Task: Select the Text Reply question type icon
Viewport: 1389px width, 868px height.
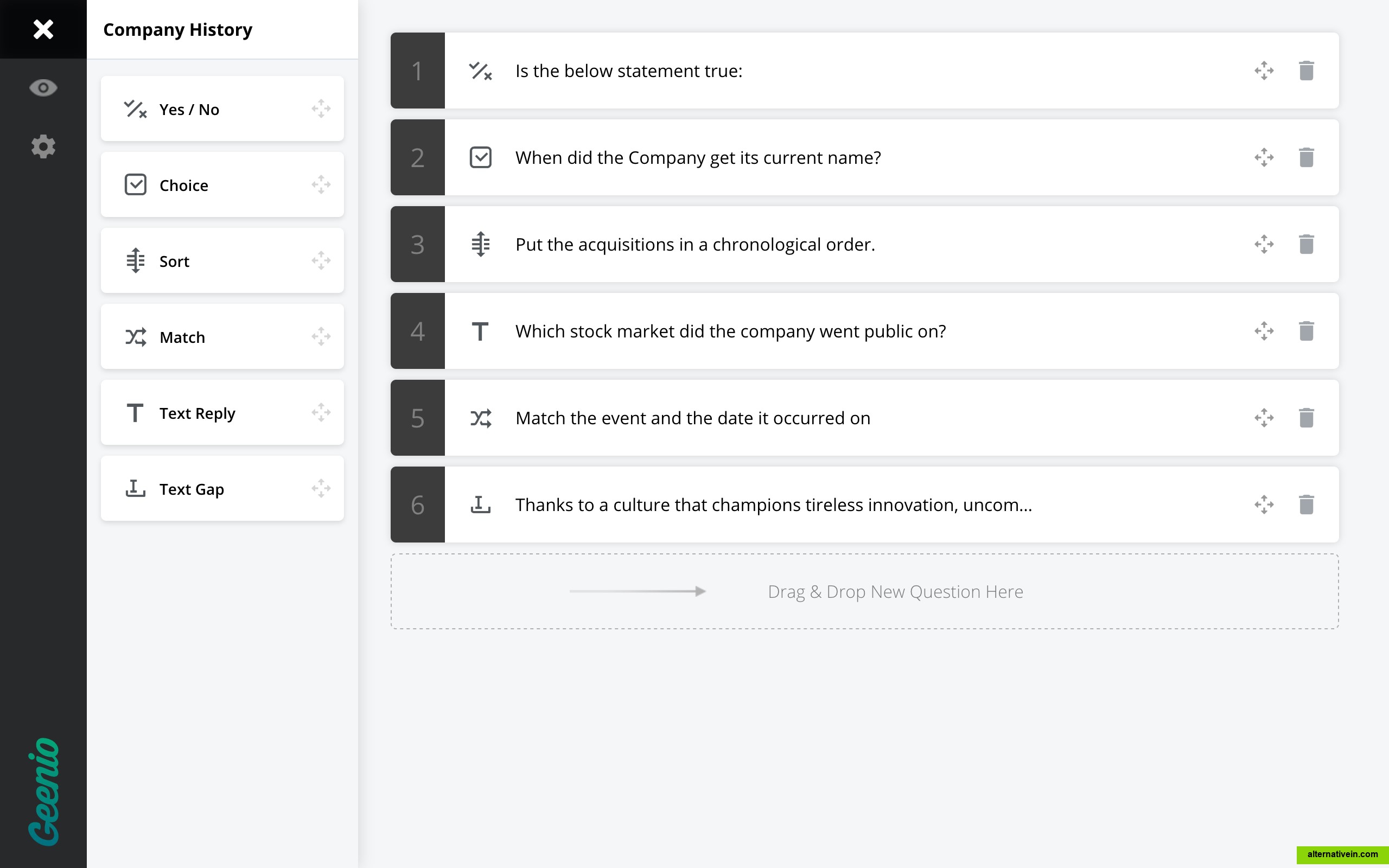Action: [134, 412]
